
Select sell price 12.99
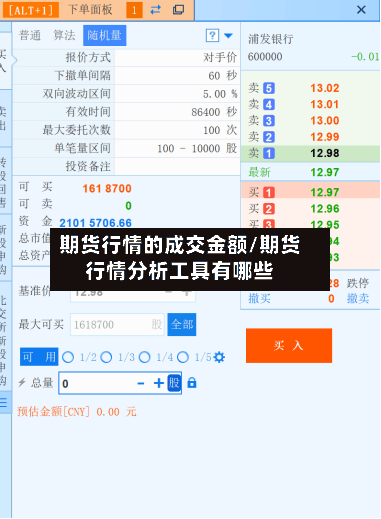[x=325, y=137]
